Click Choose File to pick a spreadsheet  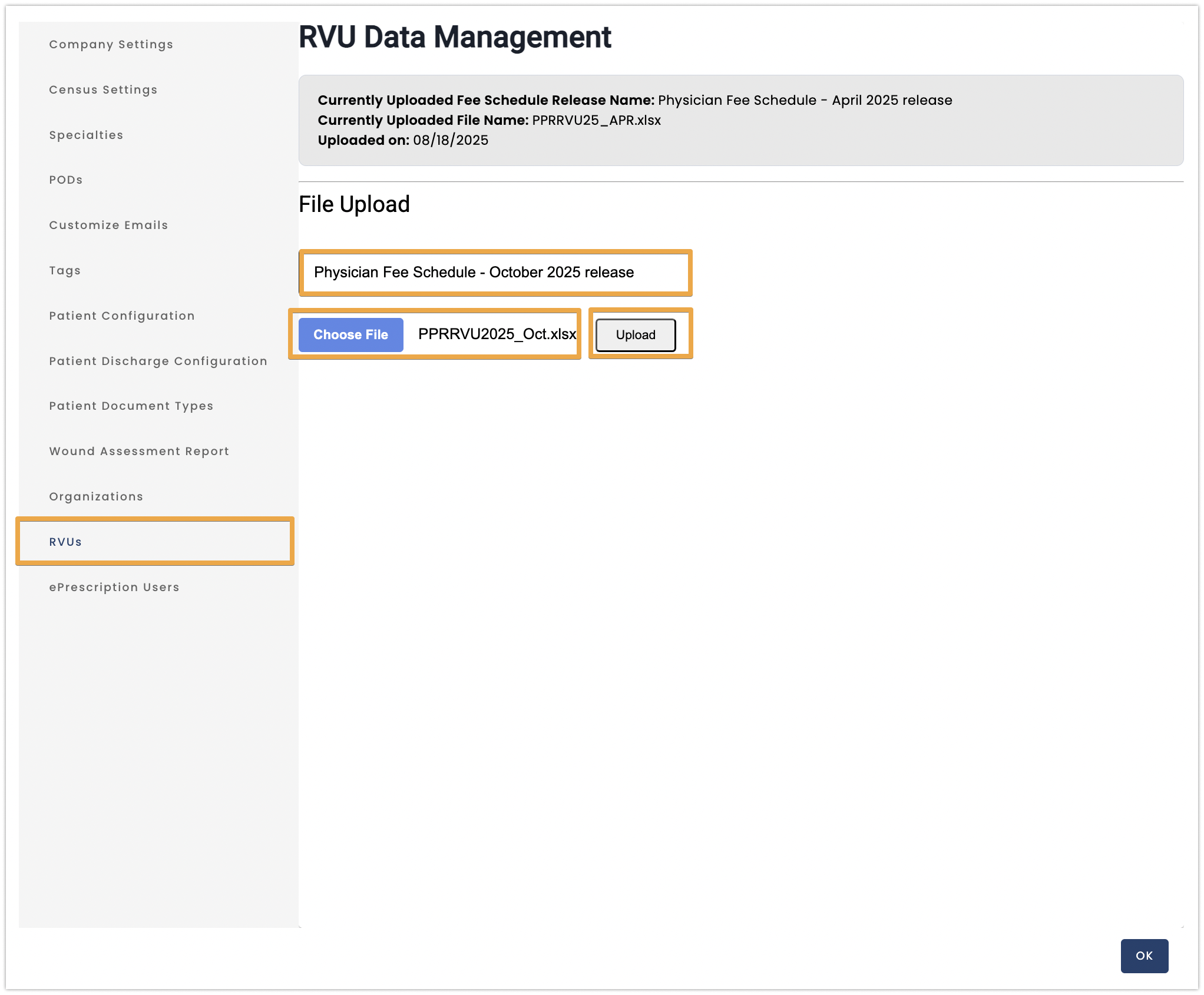[350, 334]
